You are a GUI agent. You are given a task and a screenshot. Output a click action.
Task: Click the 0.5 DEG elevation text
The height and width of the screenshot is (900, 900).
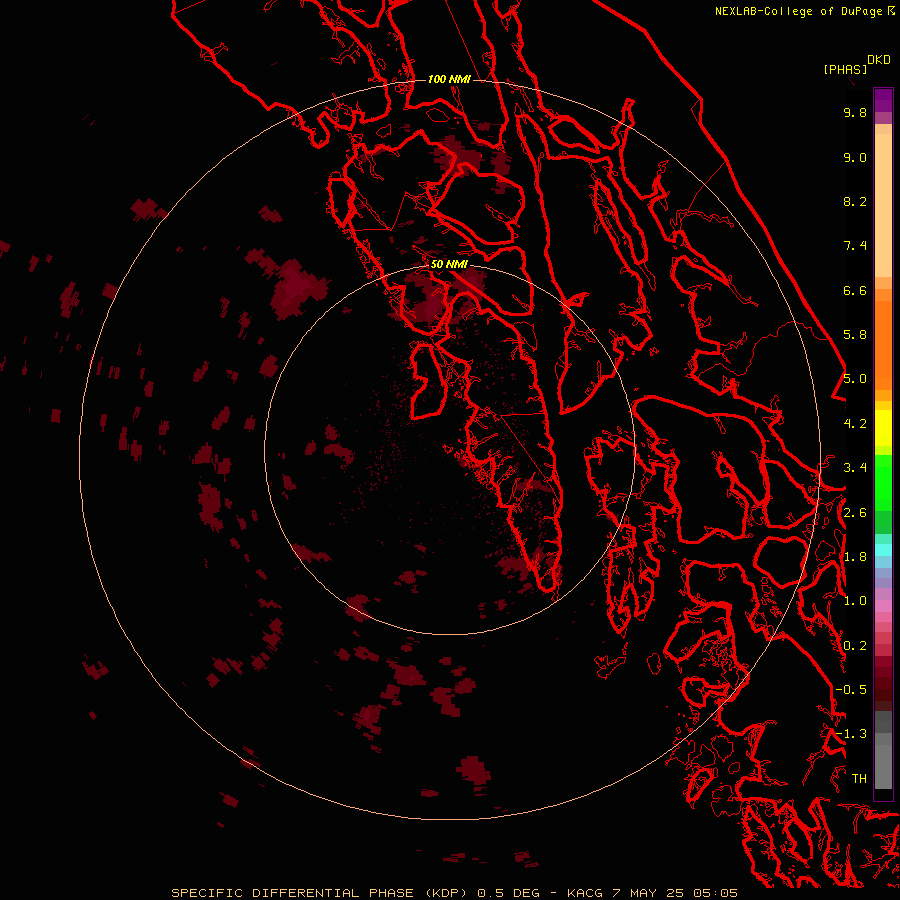click(509, 893)
